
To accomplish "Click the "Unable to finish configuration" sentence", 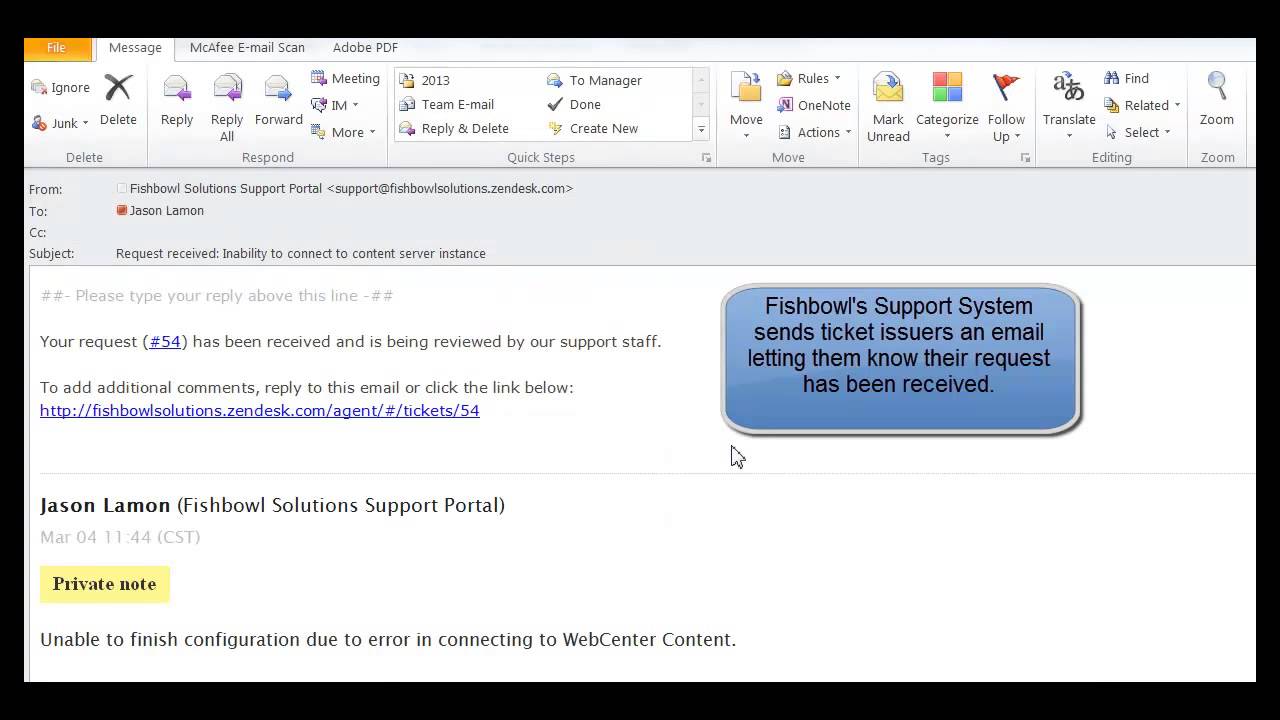I will 388,640.
